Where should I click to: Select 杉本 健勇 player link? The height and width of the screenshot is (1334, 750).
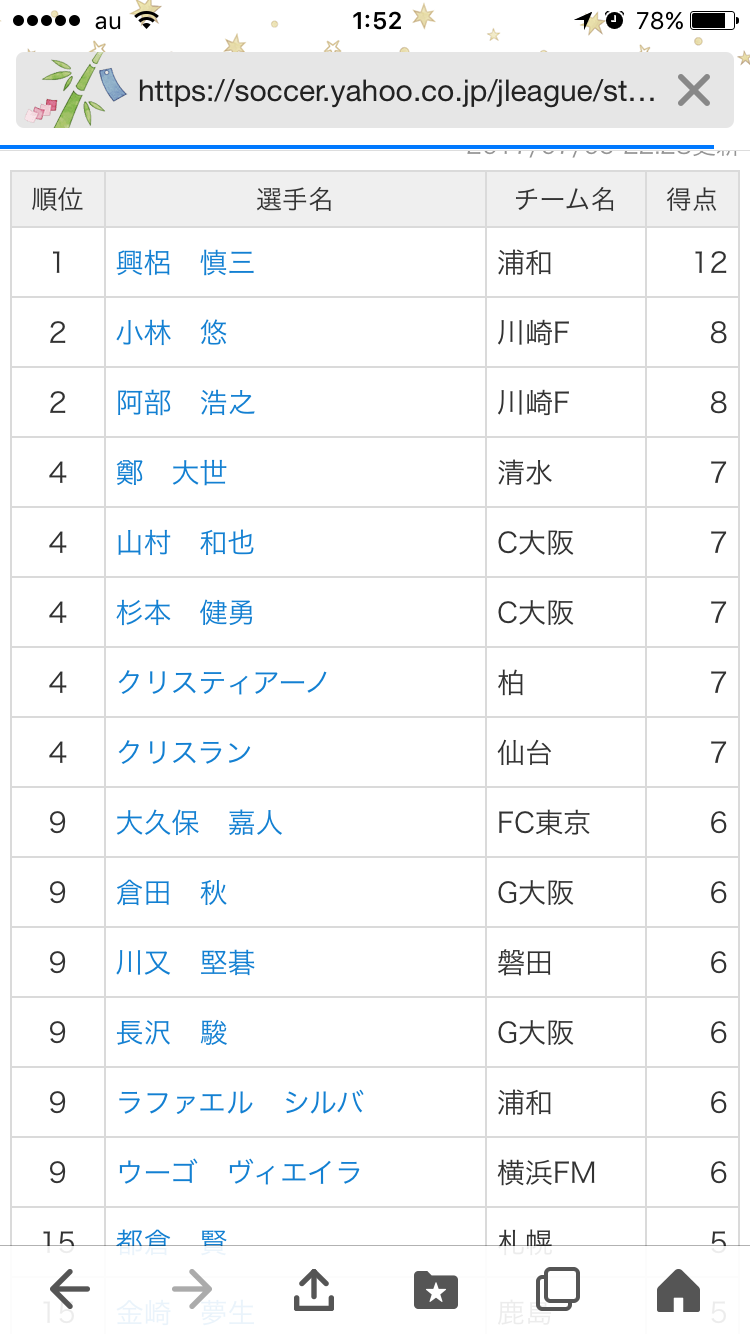[185, 612]
